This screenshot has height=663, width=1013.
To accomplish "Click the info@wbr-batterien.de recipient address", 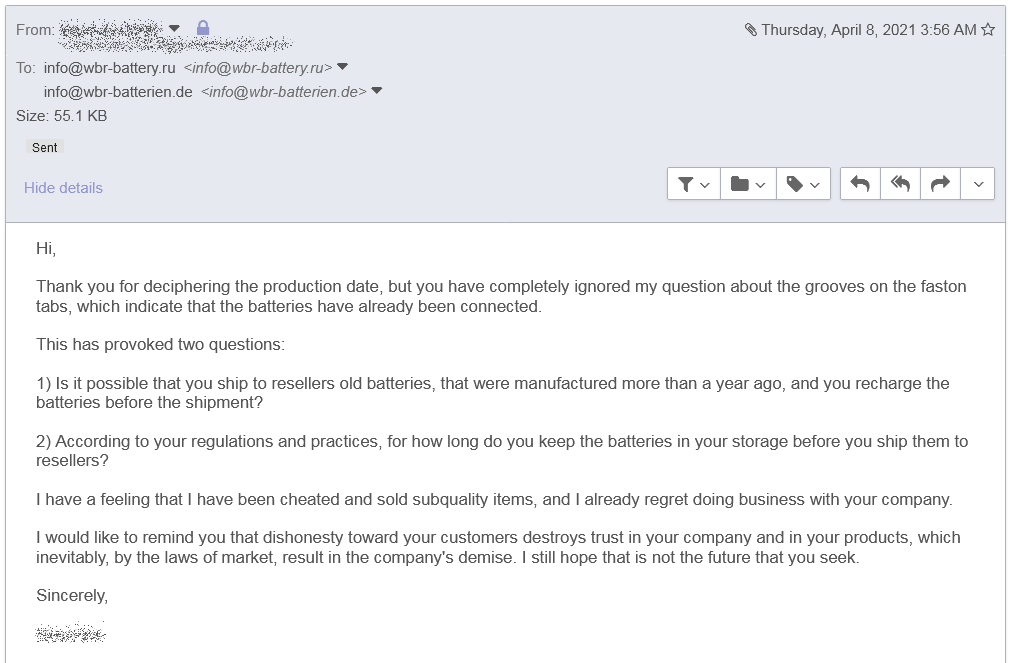I will coord(118,92).
